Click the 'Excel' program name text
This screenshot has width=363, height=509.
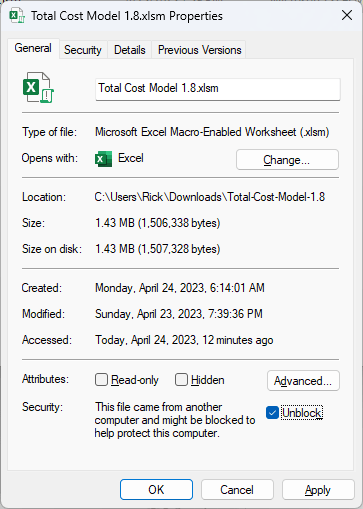(131, 158)
